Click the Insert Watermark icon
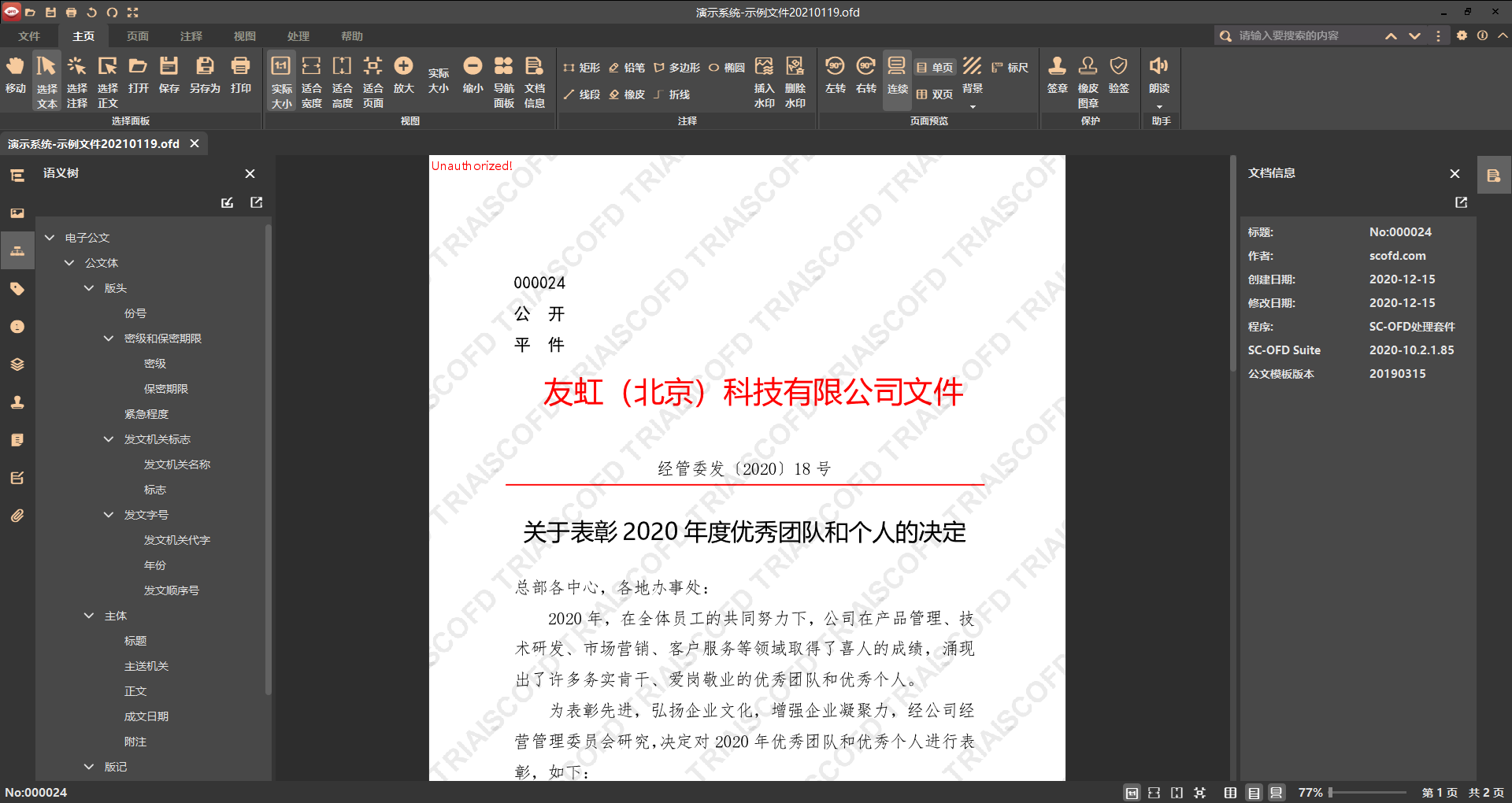The height and width of the screenshot is (803, 1512). [x=764, y=81]
